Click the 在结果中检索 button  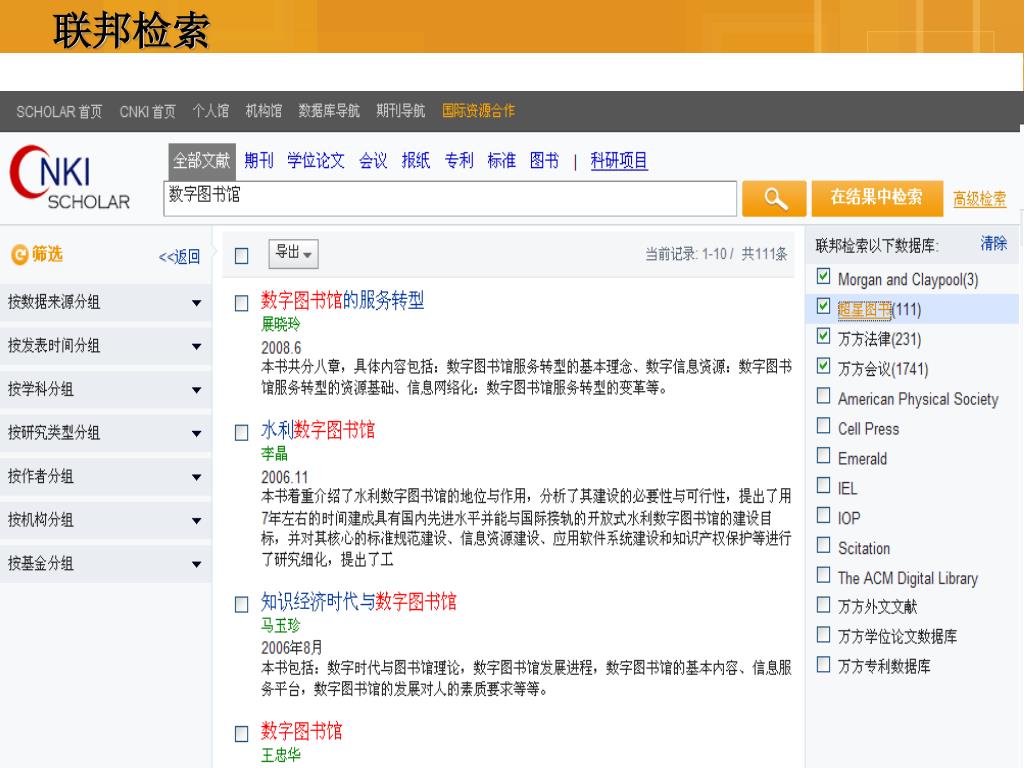877,198
